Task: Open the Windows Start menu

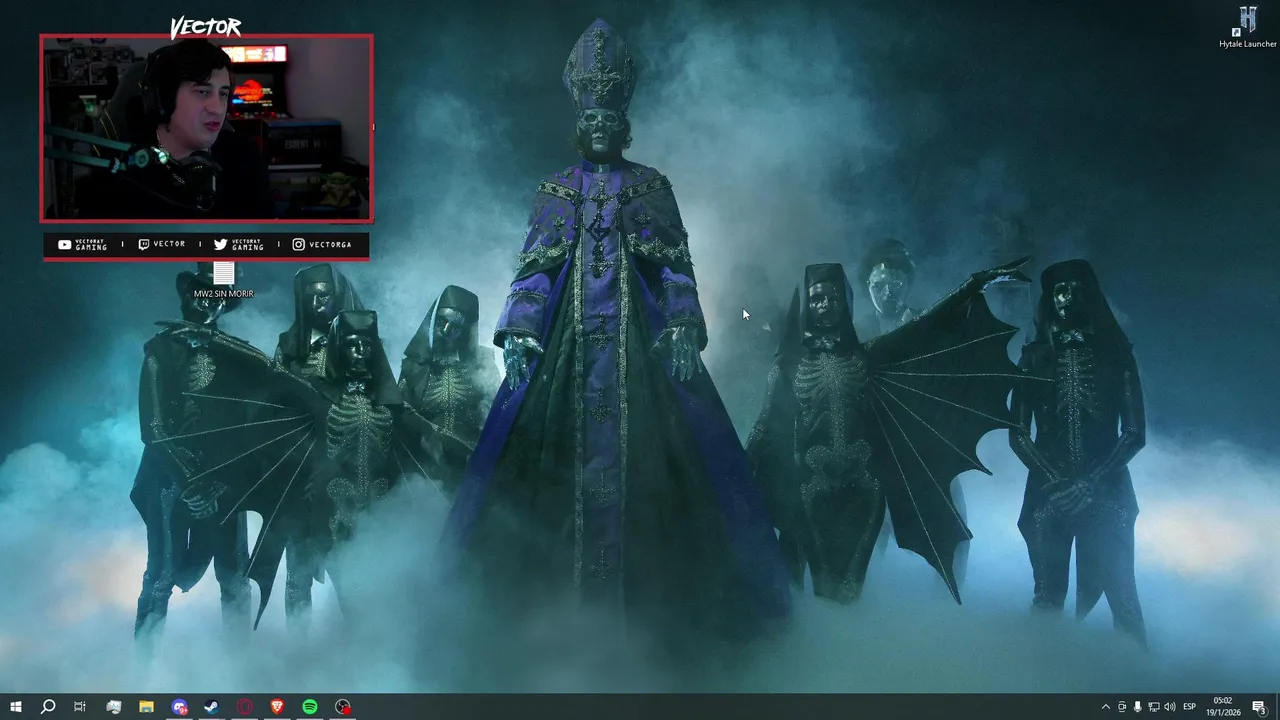Action: point(15,707)
